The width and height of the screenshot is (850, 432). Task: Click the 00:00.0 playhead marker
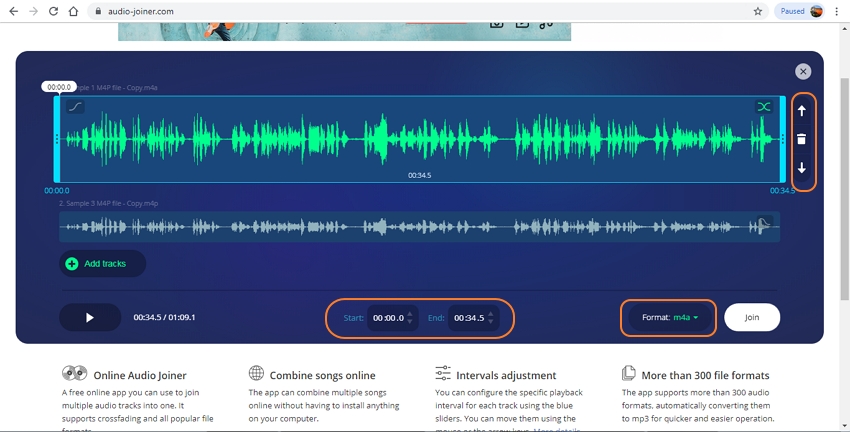coord(59,87)
